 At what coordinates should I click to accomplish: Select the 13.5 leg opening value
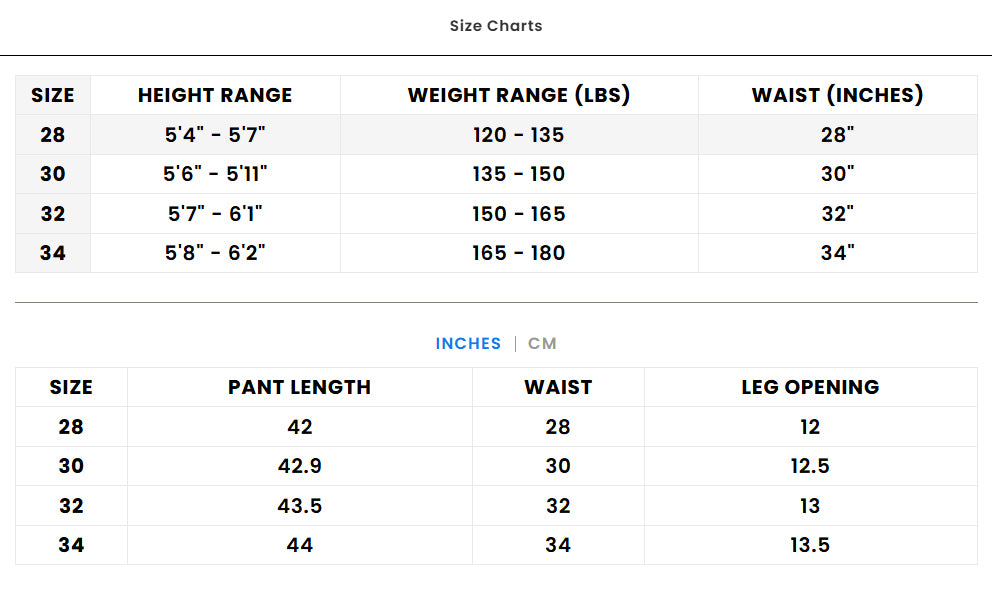tap(810, 545)
